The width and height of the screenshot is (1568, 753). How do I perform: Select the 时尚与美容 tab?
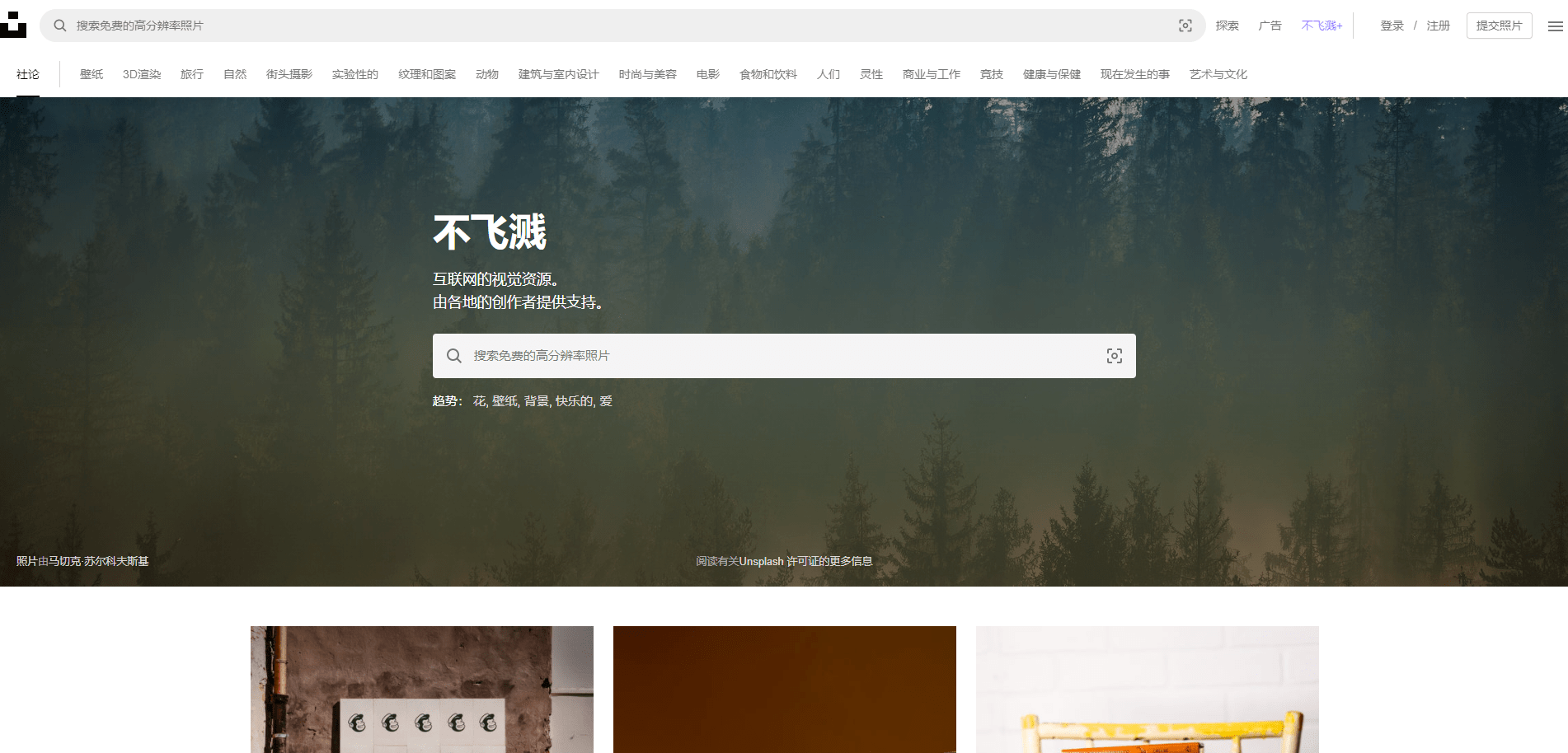648,74
